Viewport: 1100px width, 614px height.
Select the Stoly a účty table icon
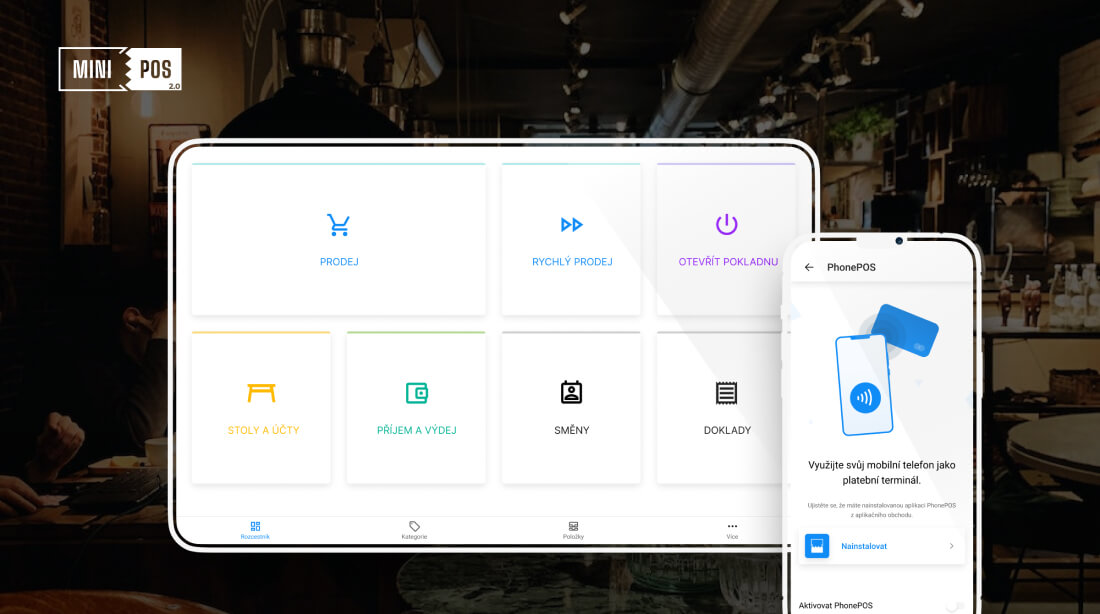(x=262, y=393)
